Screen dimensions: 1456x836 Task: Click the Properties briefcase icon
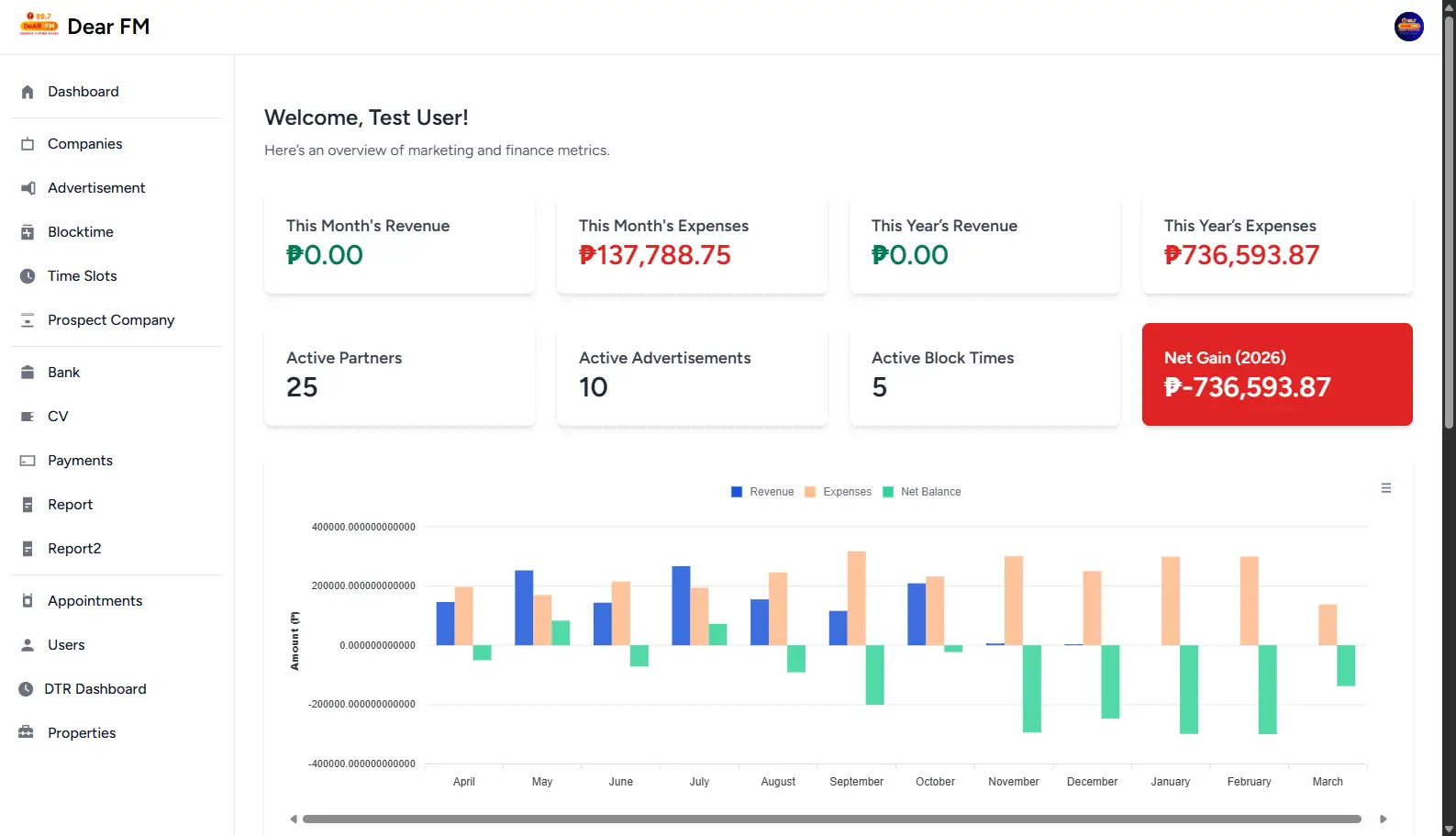click(x=27, y=732)
